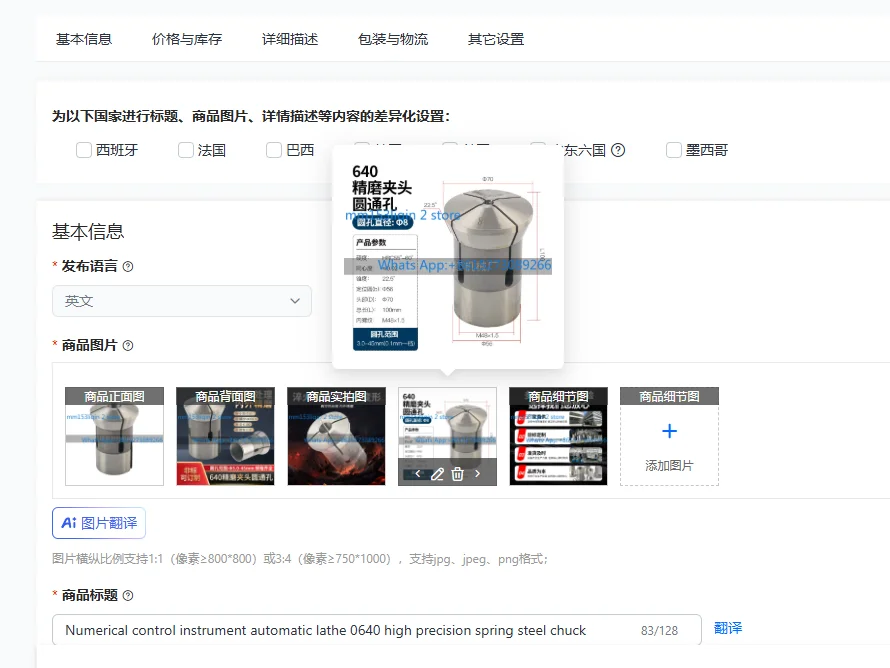The image size is (890, 668).
Task: Select the 墨西哥 checkbox
Action: point(674,150)
